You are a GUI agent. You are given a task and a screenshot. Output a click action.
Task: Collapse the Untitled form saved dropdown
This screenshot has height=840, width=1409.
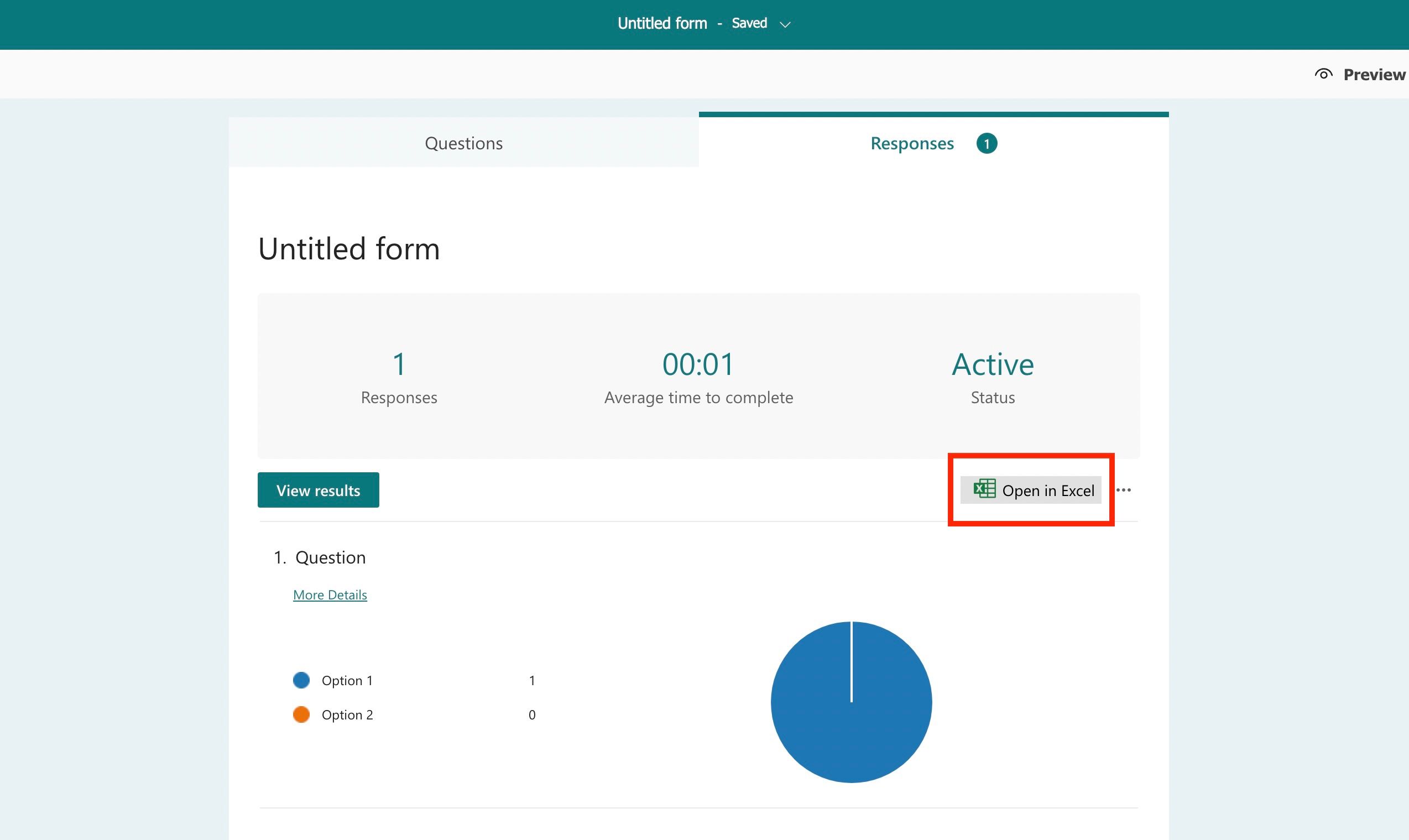[786, 24]
